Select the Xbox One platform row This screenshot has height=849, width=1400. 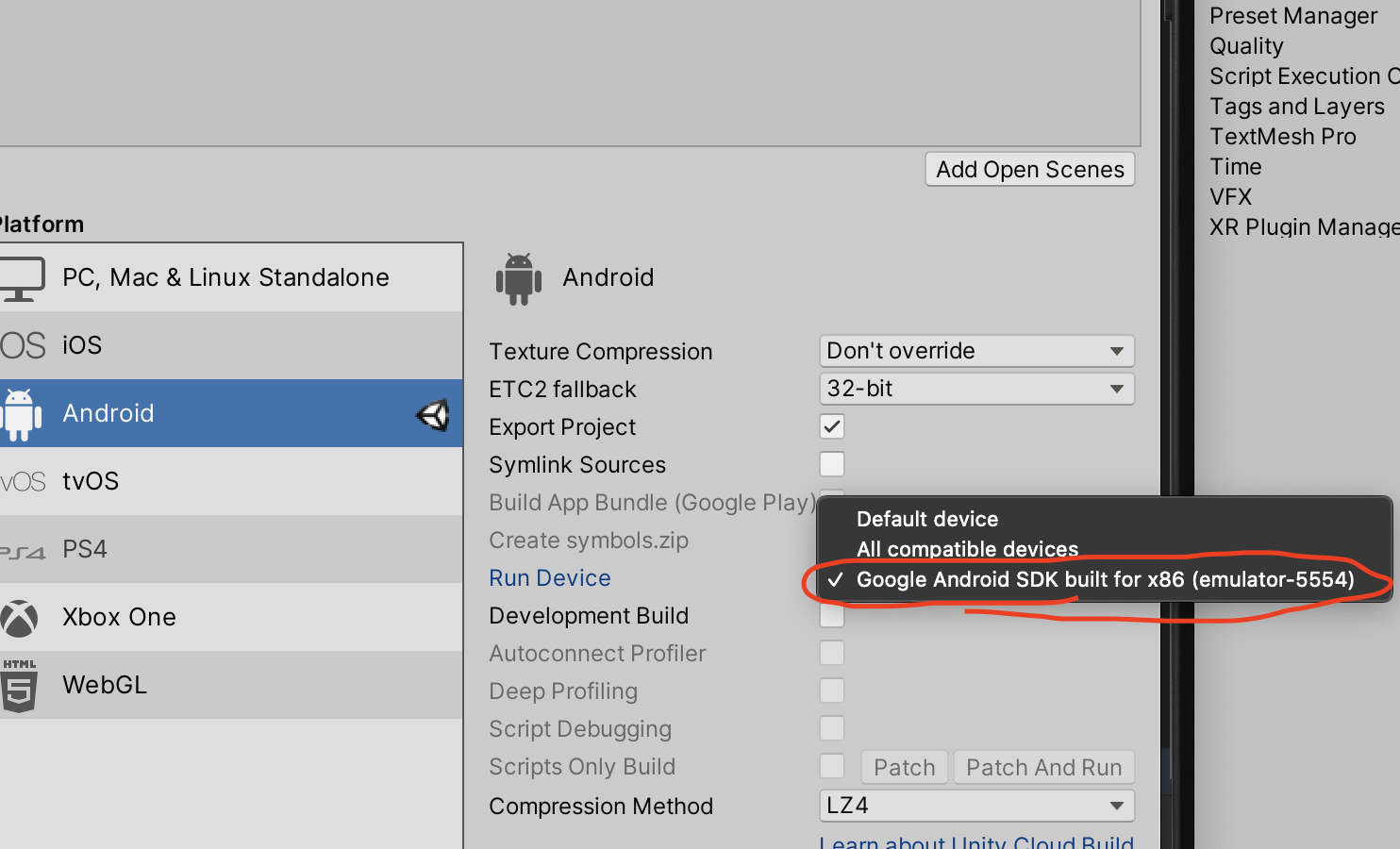click(x=231, y=617)
